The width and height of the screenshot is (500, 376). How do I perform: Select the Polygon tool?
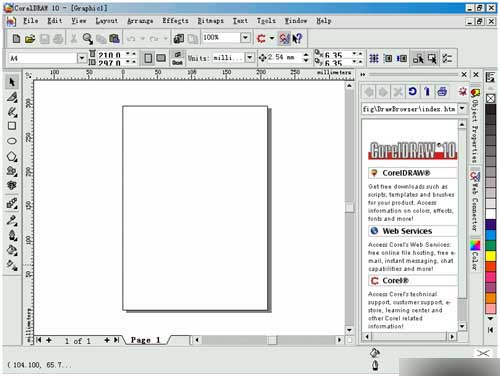[x=12, y=156]
